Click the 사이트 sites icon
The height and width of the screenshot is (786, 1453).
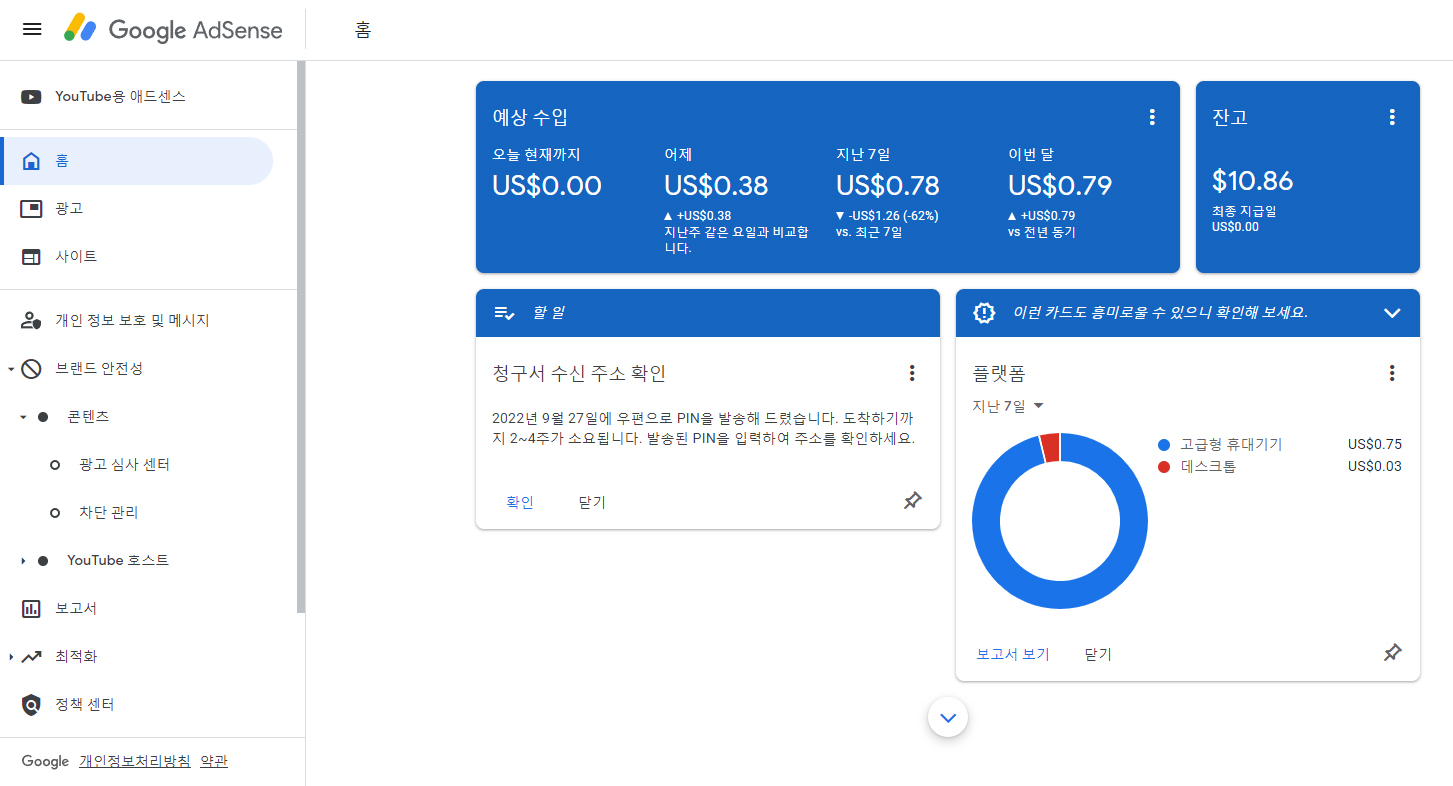coord(31,257)
